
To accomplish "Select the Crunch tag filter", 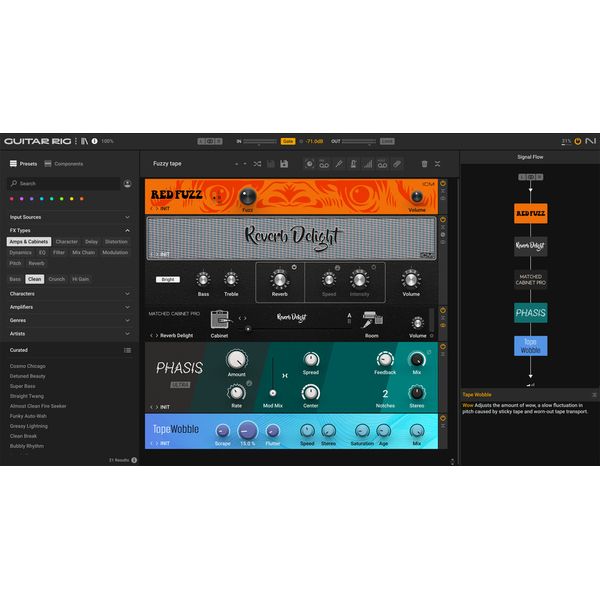I will (x=57, y=279).
